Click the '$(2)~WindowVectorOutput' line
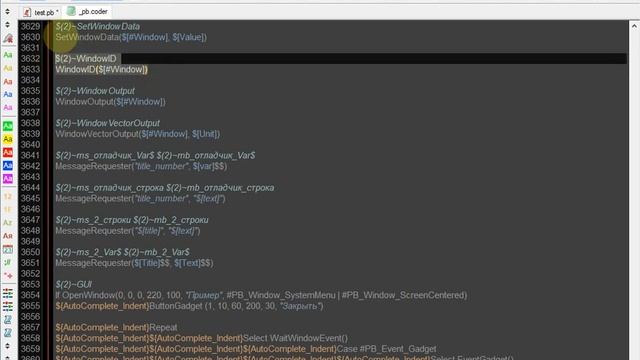Screen dimensions: 640x360 point(108,123)
